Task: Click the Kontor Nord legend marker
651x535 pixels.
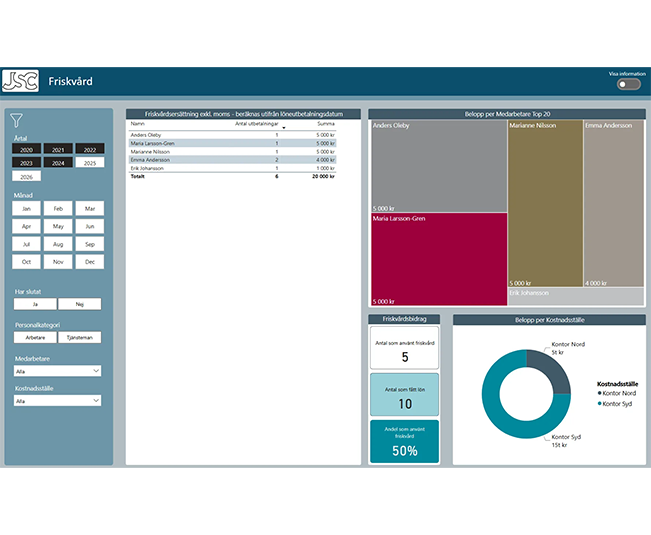Action: point(600,393)
